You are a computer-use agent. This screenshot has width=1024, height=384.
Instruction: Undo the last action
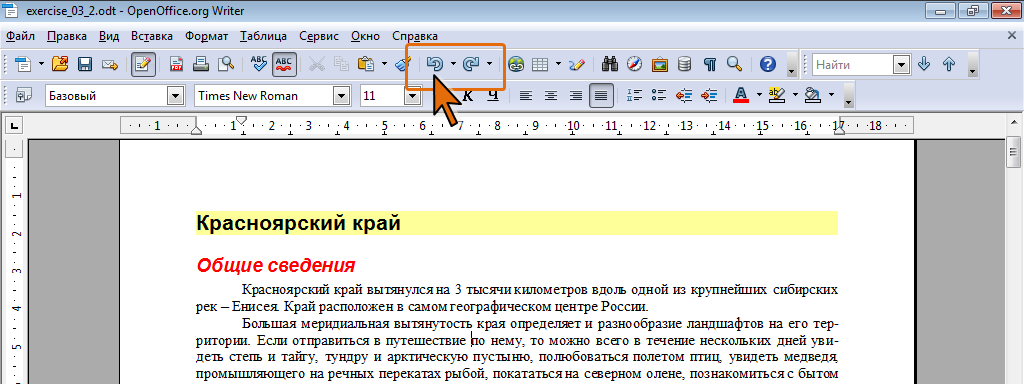[435, 64]
